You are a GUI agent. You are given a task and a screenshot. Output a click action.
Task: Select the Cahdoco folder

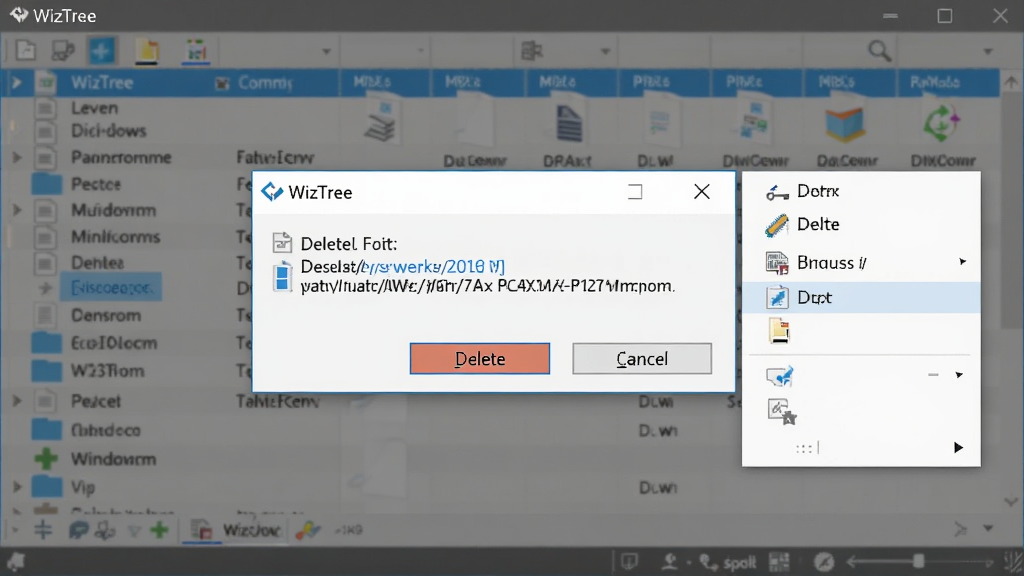coord(105,430)
